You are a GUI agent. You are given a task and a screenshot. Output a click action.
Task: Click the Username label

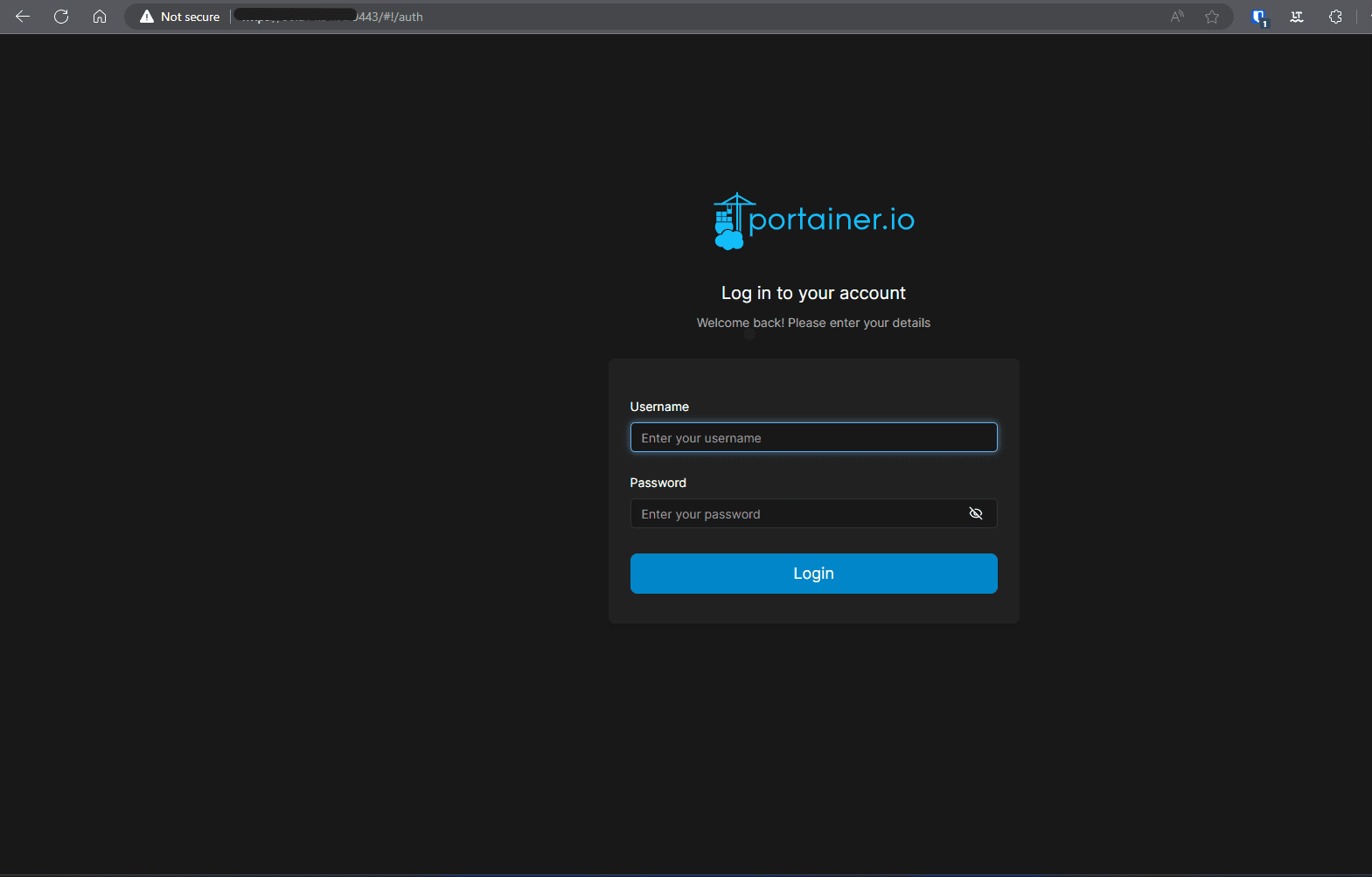pyautogui.click(x=659, y=407)
